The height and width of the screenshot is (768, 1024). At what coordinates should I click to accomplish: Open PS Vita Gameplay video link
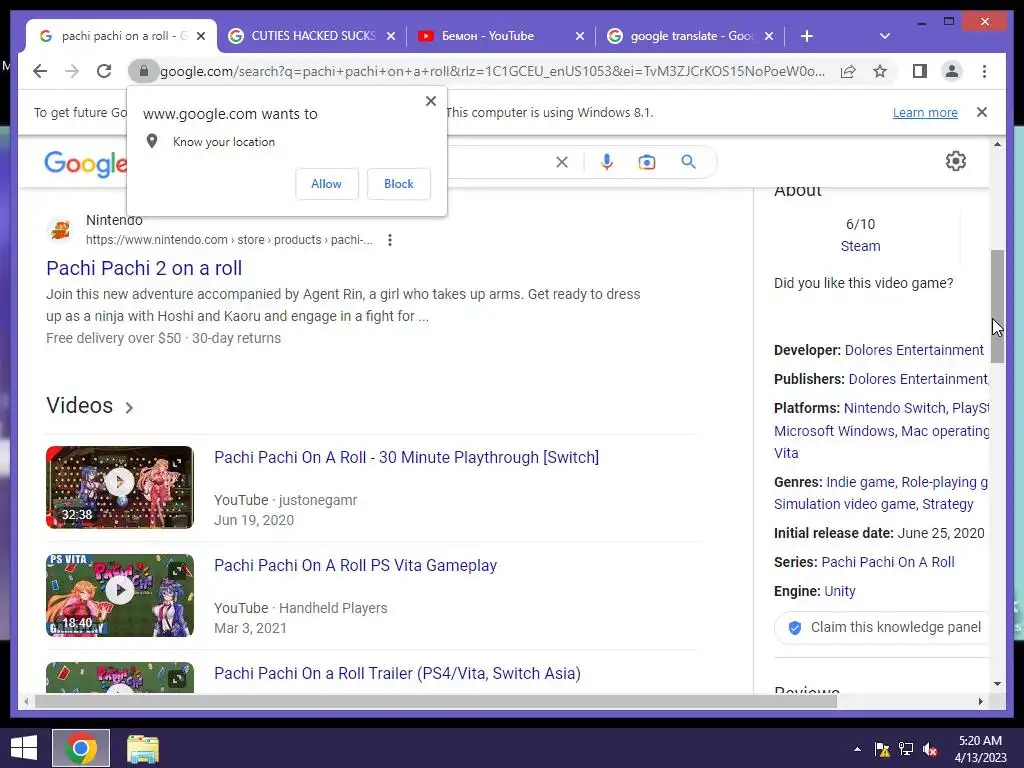coord(355,565)
